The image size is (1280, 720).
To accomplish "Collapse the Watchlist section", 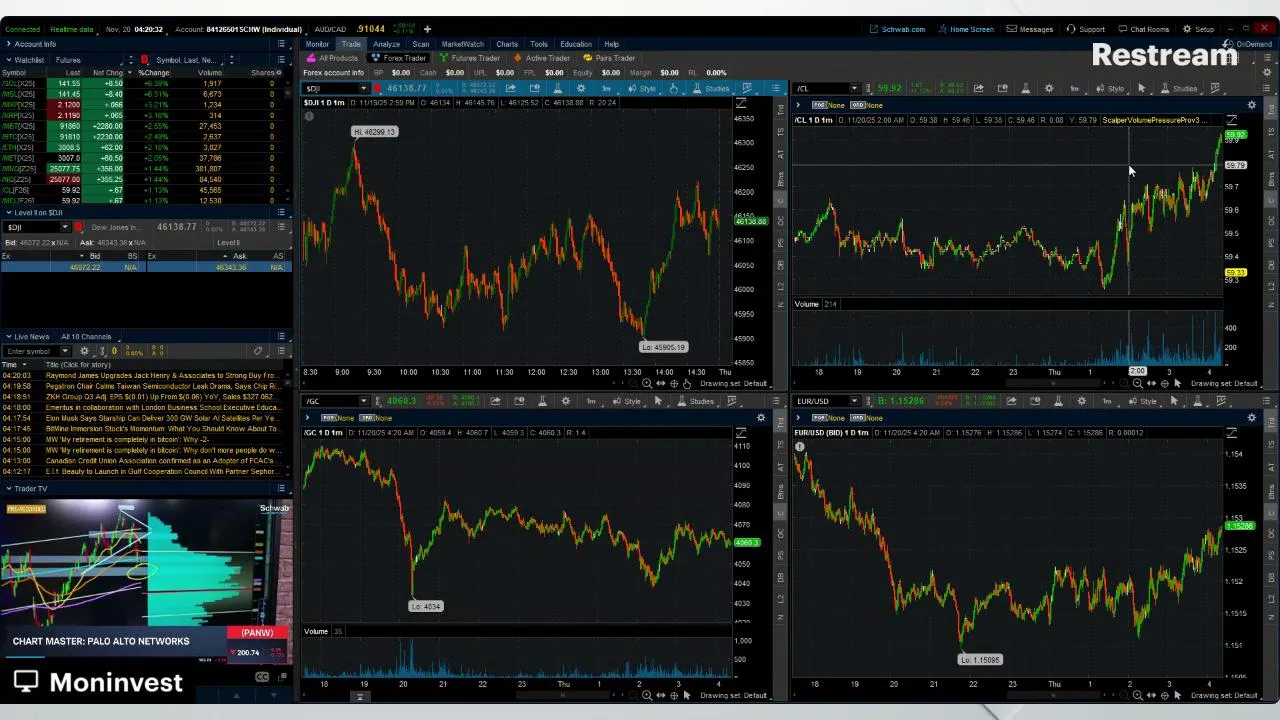I will coord(9,60).
